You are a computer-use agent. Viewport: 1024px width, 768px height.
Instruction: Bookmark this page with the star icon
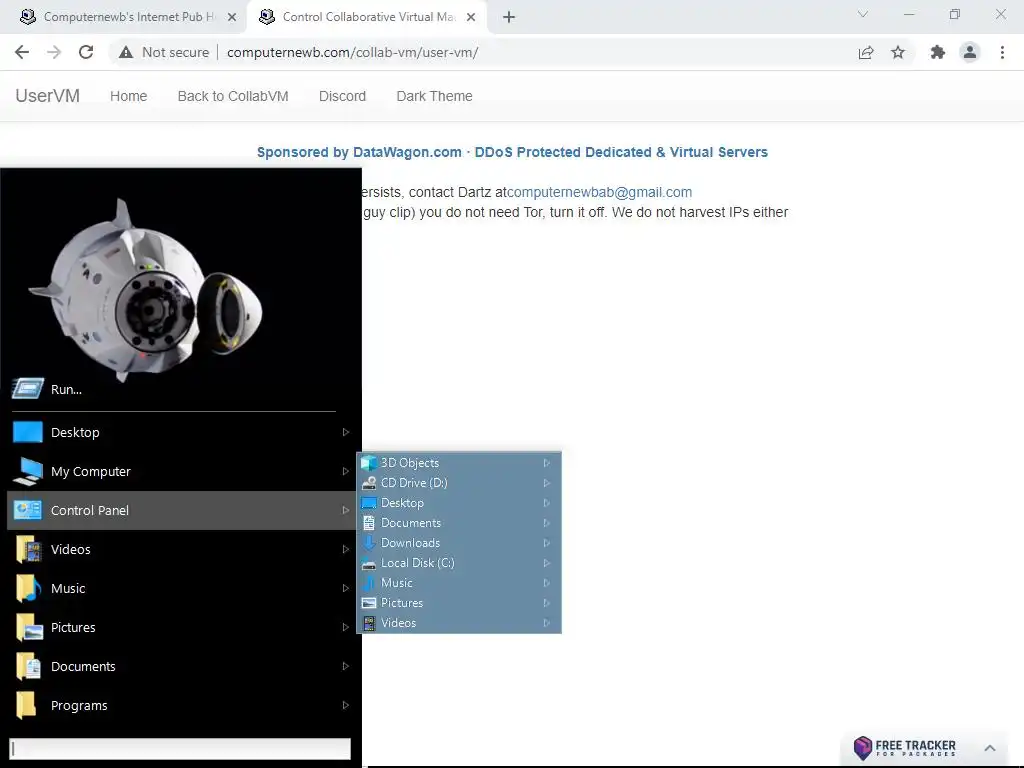(898, 52)
